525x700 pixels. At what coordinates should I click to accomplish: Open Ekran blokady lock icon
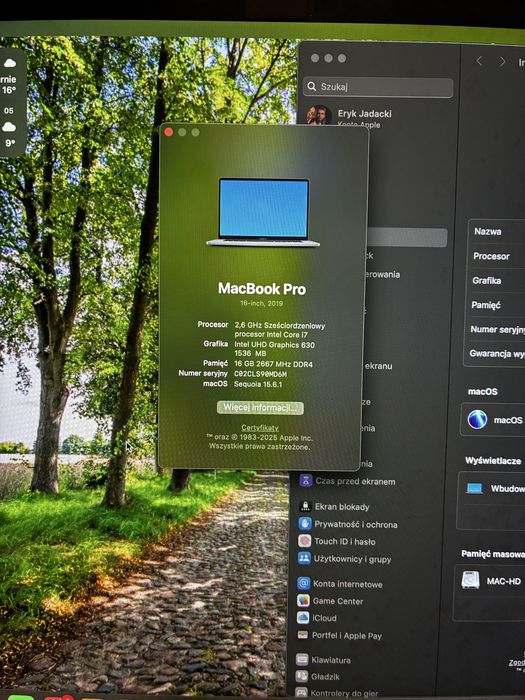(x=305, y=506)
